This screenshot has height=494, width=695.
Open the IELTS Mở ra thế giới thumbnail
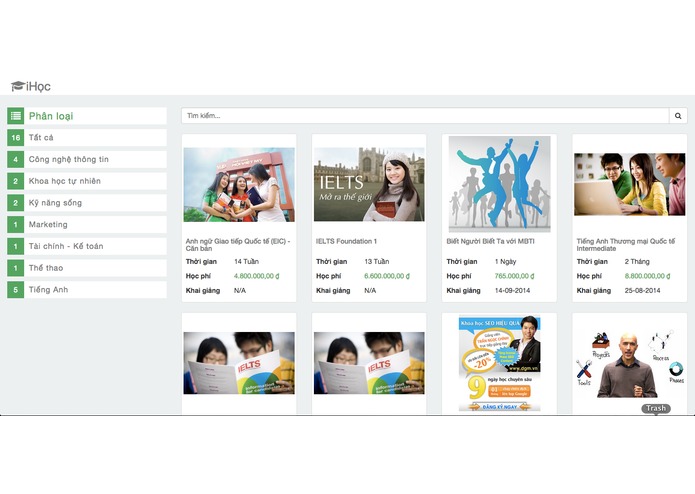(369, 184)
